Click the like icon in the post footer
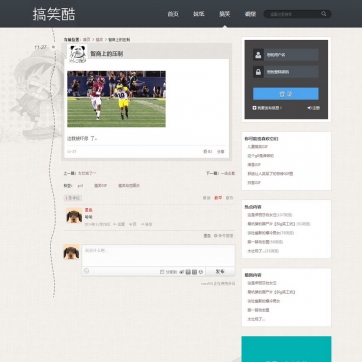 pos(207,152)
